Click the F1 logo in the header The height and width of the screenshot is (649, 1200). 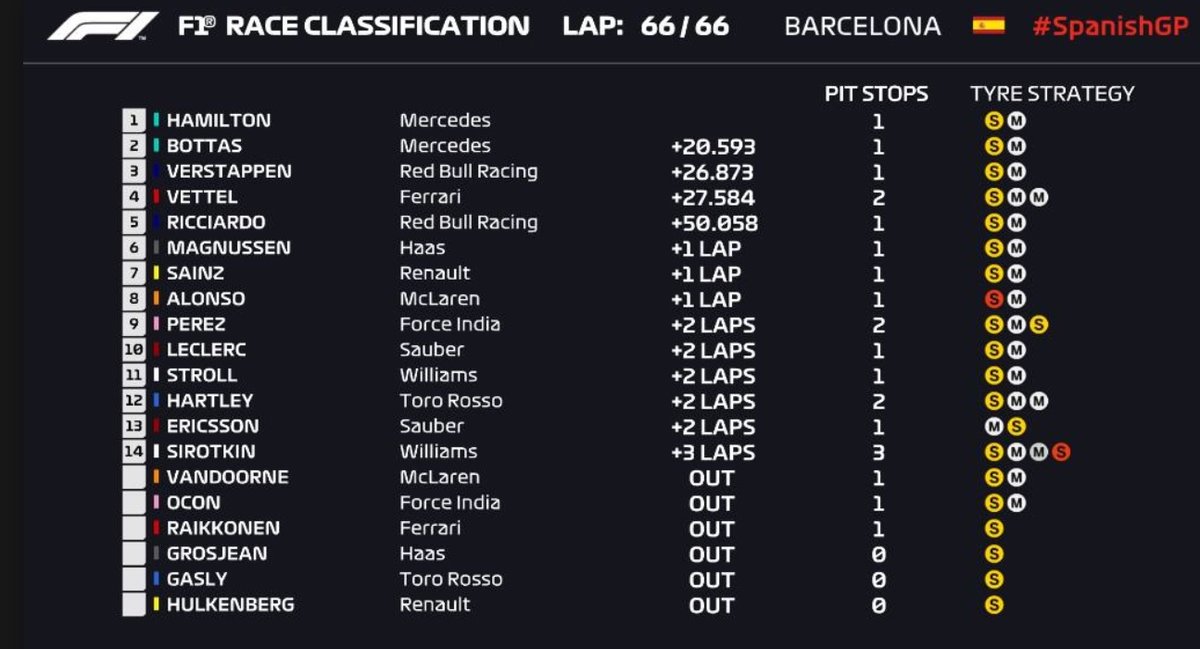pos(103,26)
